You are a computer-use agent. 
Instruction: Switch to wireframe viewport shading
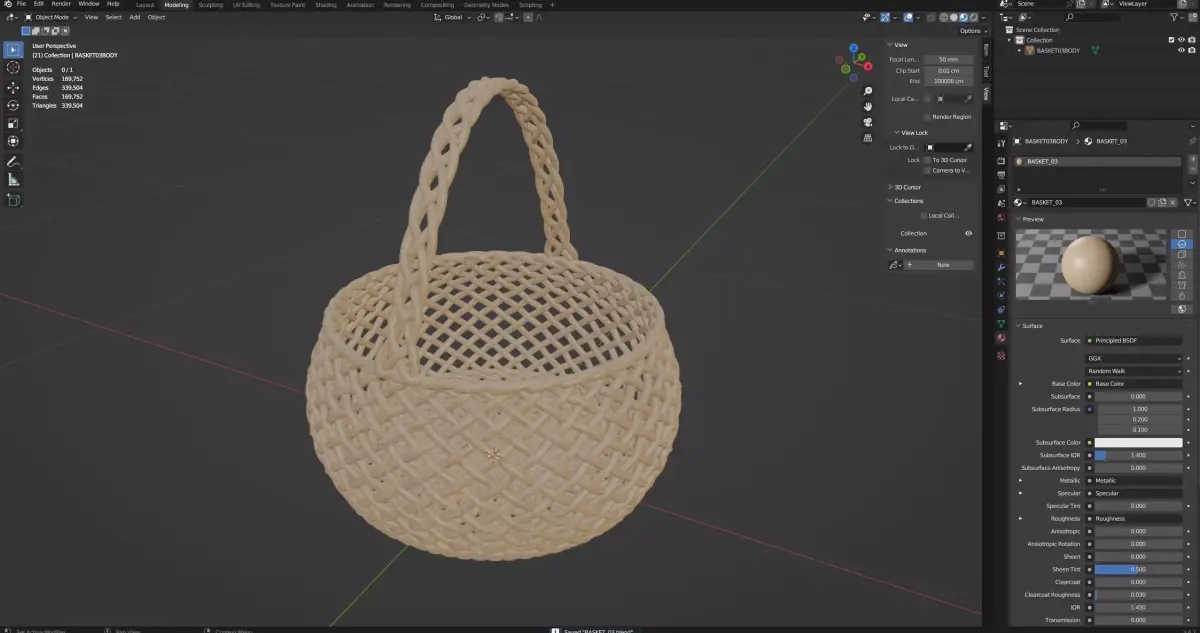click(945, 17)
